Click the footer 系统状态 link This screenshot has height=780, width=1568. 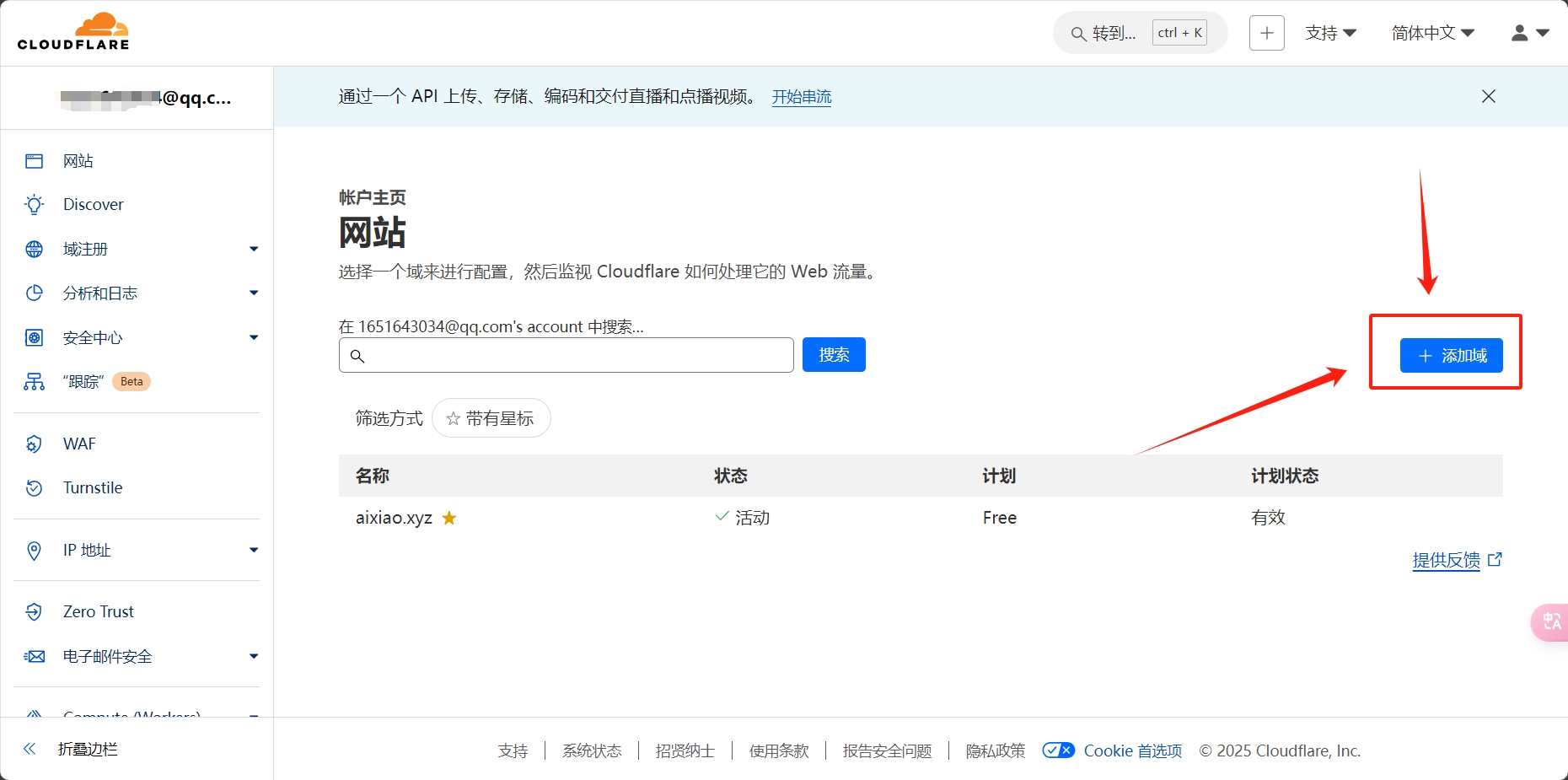point(592,750)
